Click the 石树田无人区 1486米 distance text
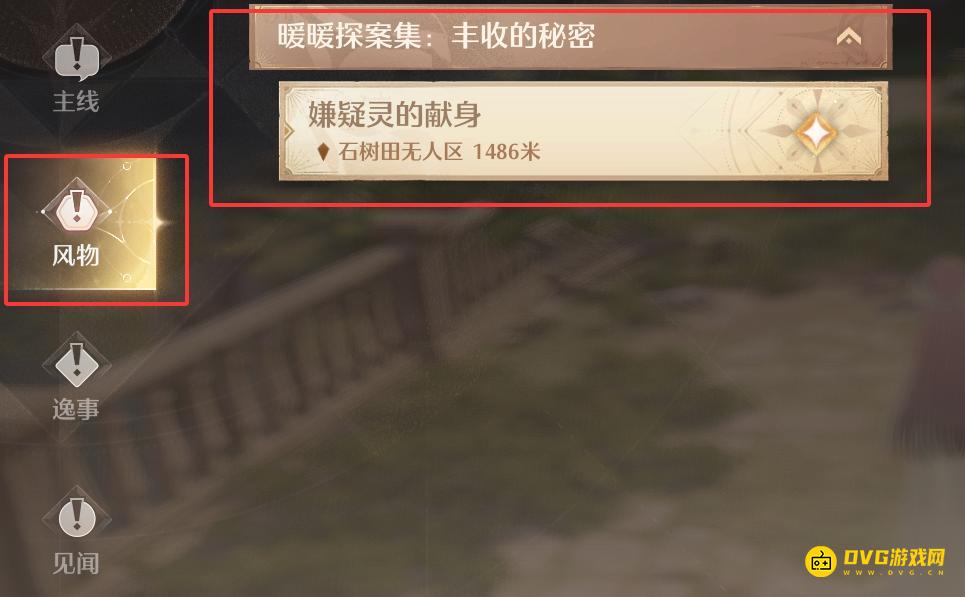This screenshot has width=965, height=597. pos(439,151)
